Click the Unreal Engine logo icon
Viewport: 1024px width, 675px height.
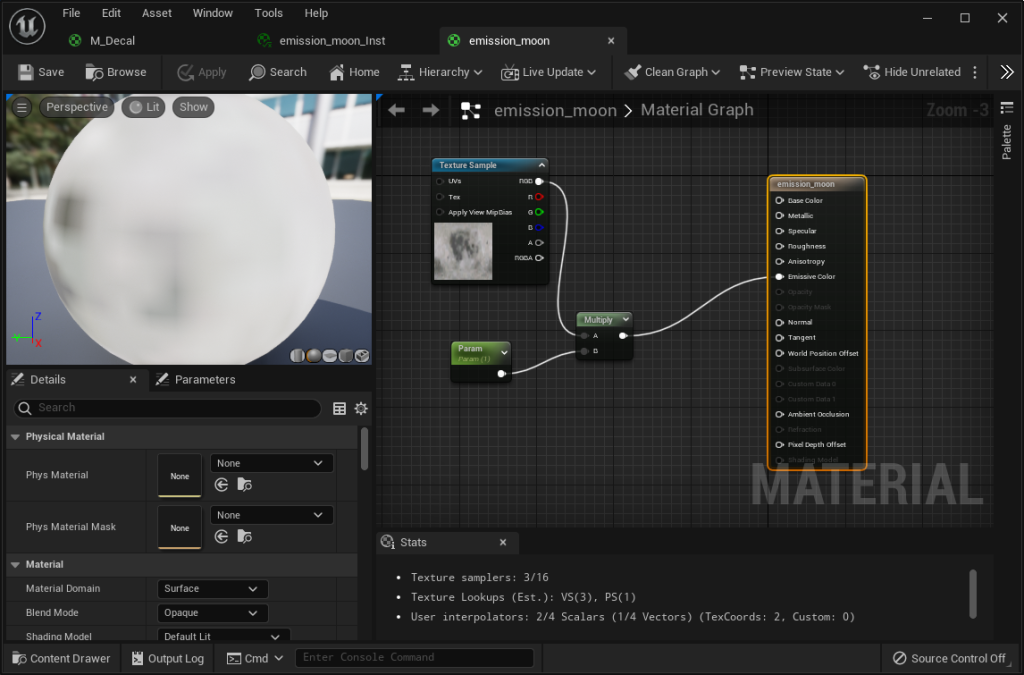[x=27, y=26]
